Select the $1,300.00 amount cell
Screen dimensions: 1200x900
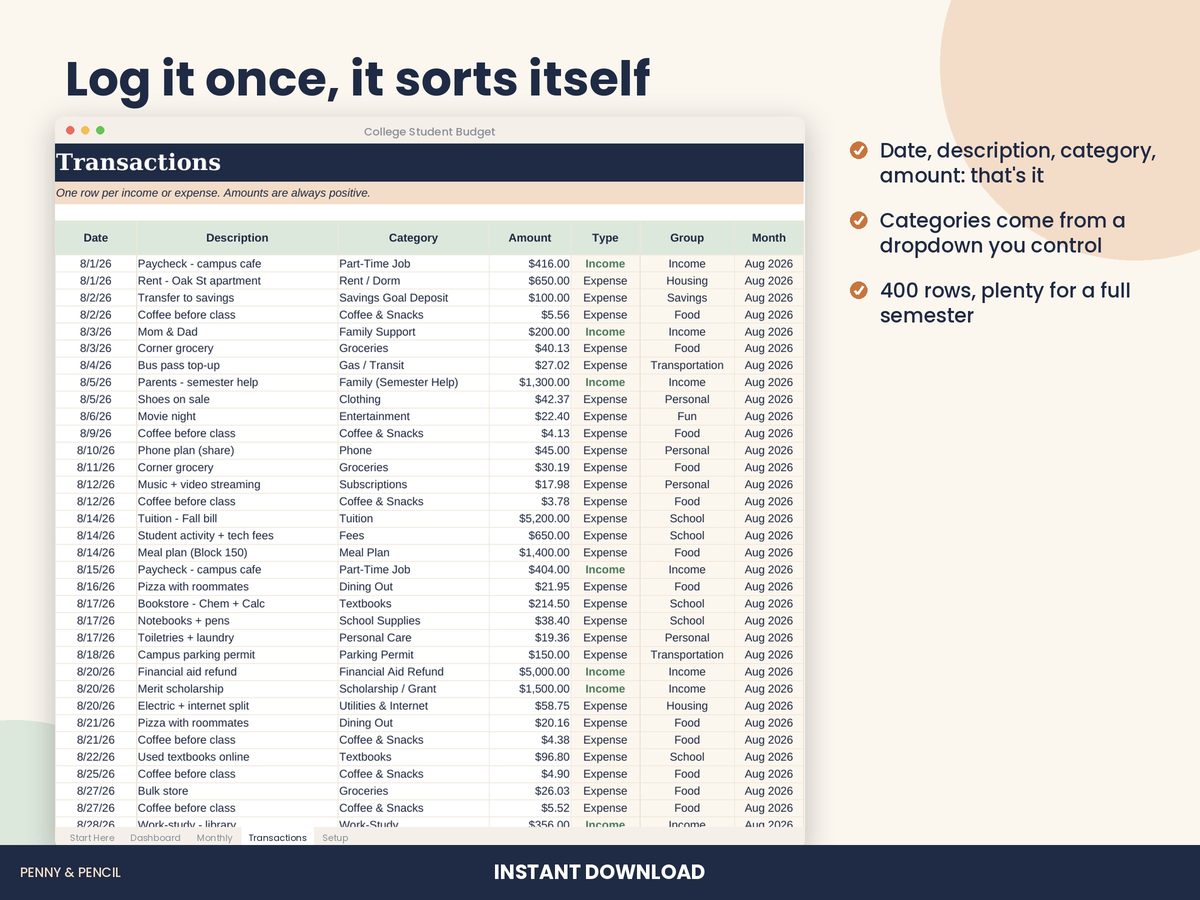point(530,383)
